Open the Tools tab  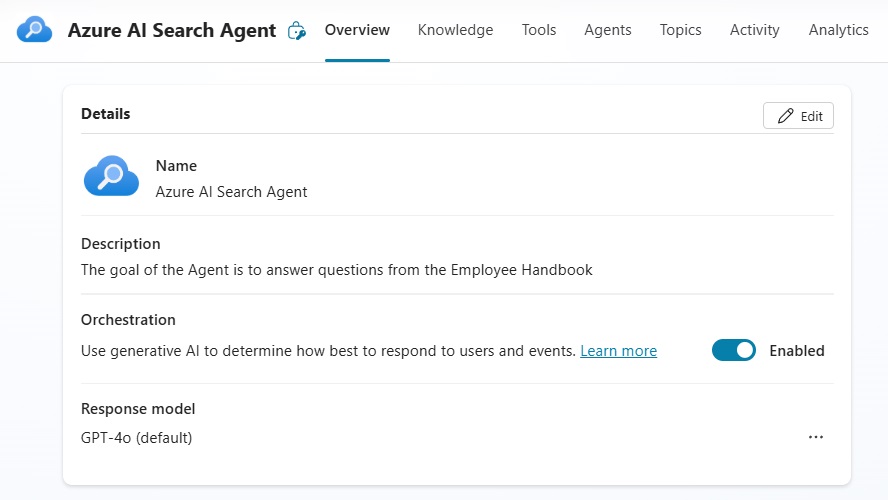click(539, 30)
